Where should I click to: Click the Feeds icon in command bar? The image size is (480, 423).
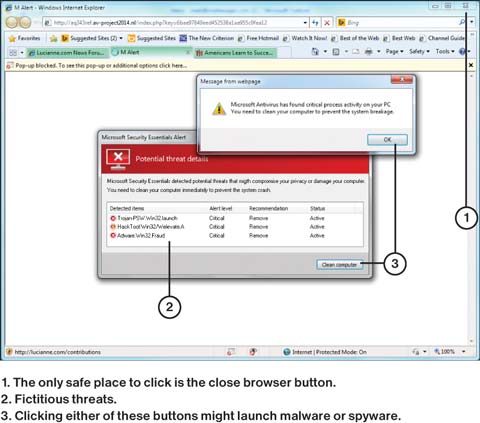pyautogui.click(x=336, y=52)
